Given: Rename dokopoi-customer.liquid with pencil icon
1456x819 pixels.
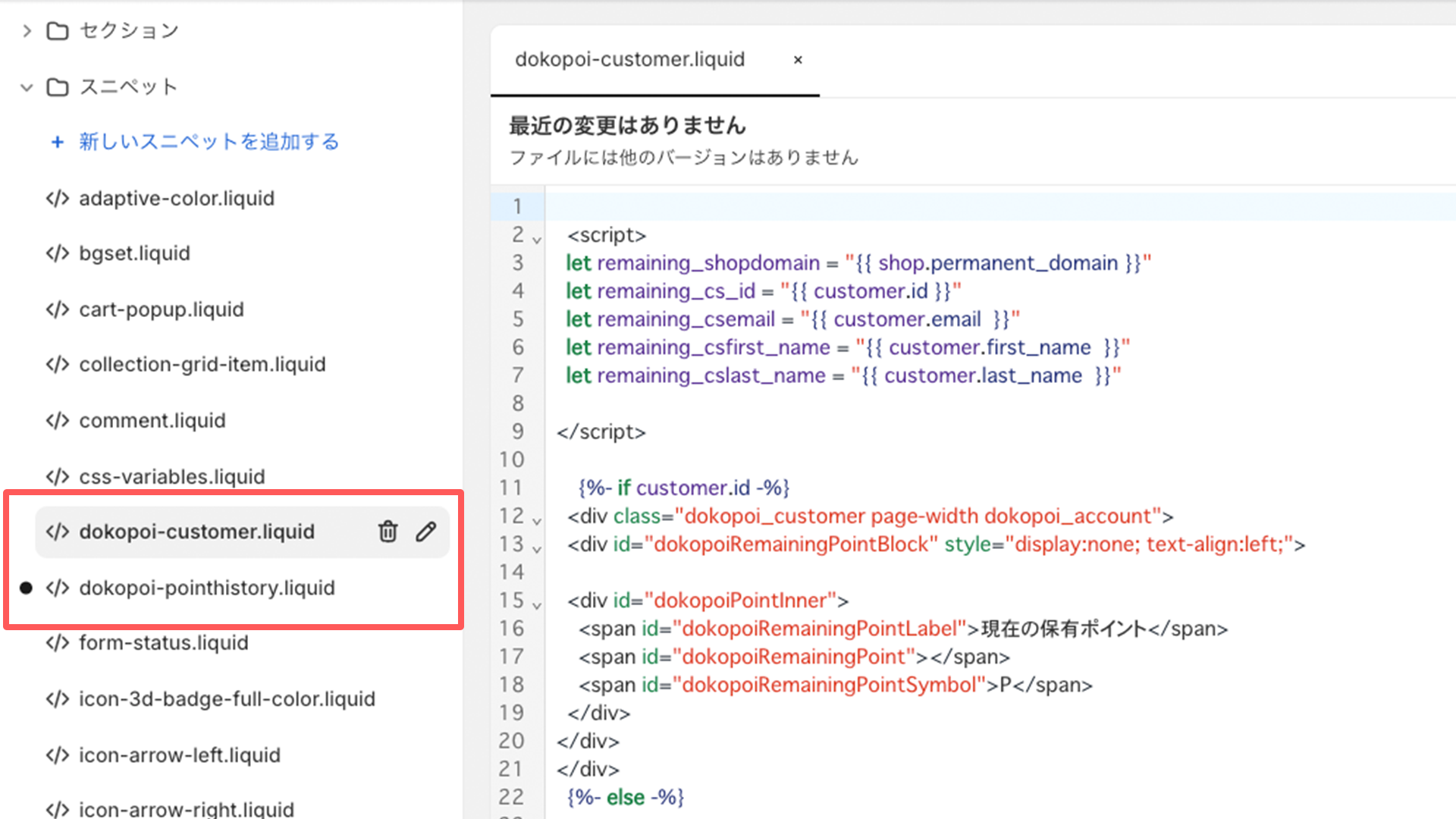Looking at the screenshot, I should pyautogui.click(x=426, y=532).
